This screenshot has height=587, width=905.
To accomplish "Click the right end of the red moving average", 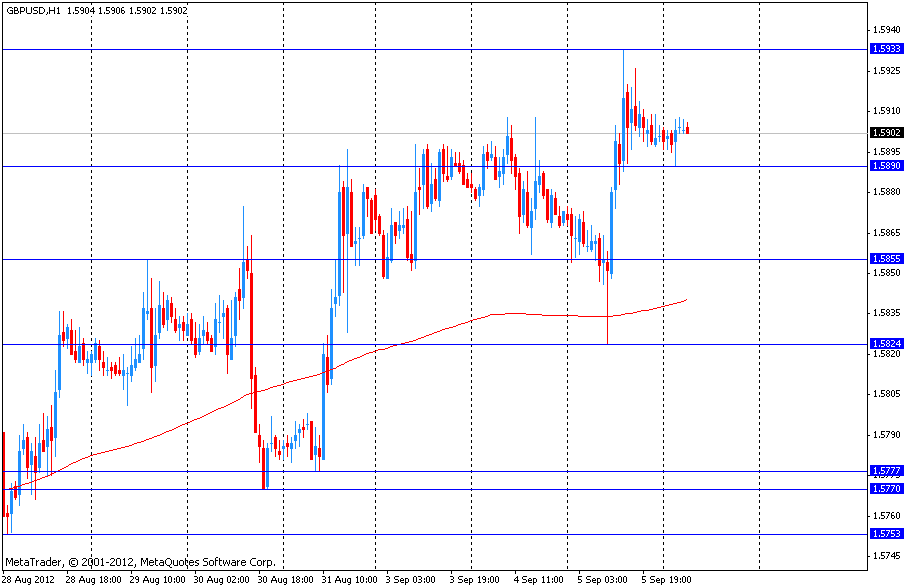I will 686,299.
